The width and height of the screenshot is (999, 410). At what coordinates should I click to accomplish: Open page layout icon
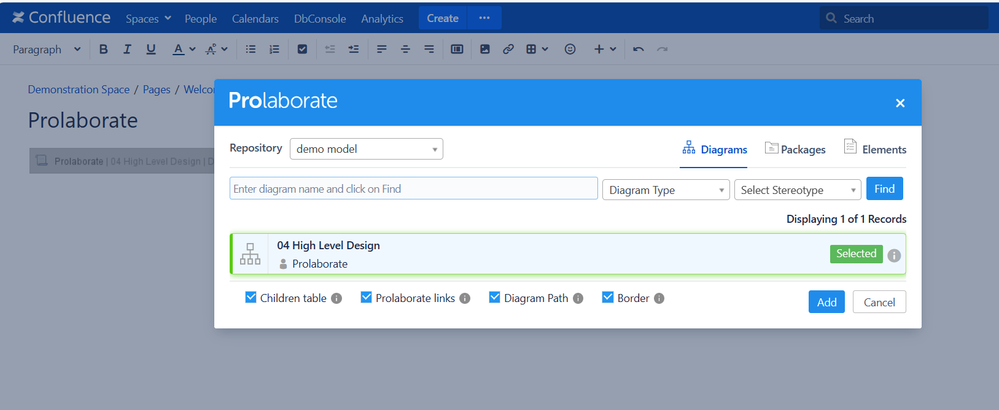pos(457,49)
